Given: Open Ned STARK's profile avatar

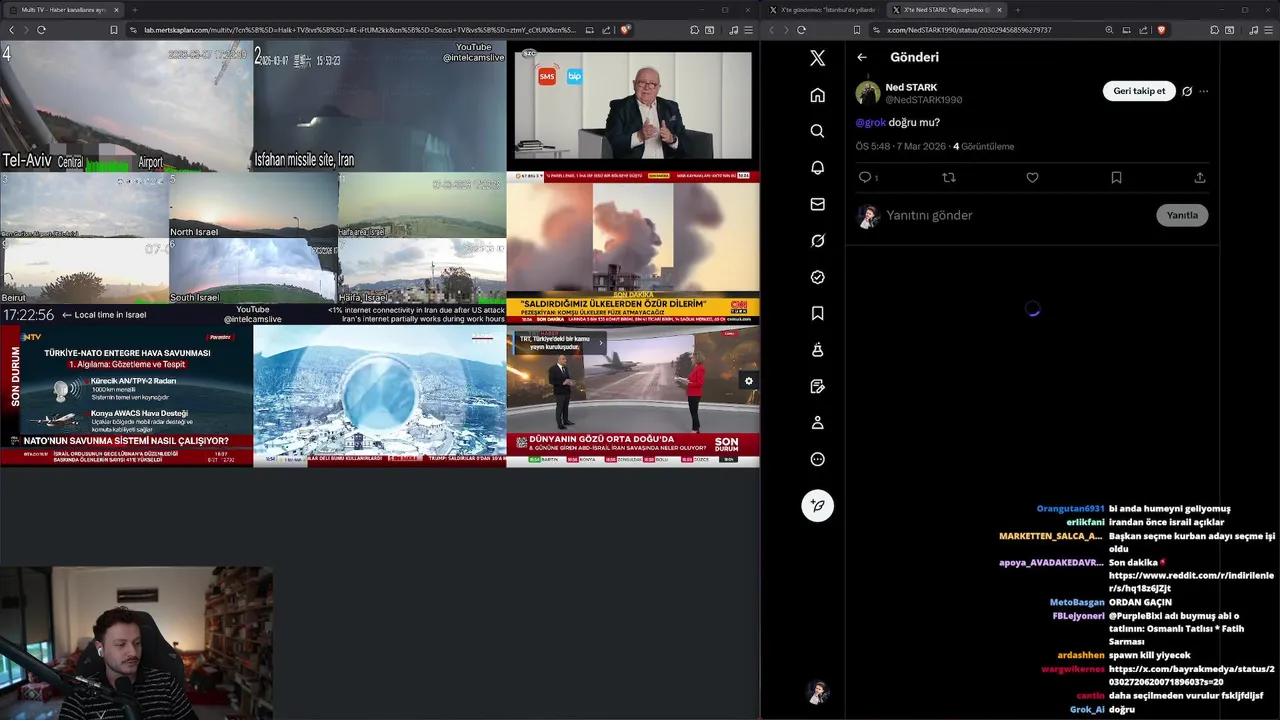Looking at the screenshot, I should [x=867, y=93].
